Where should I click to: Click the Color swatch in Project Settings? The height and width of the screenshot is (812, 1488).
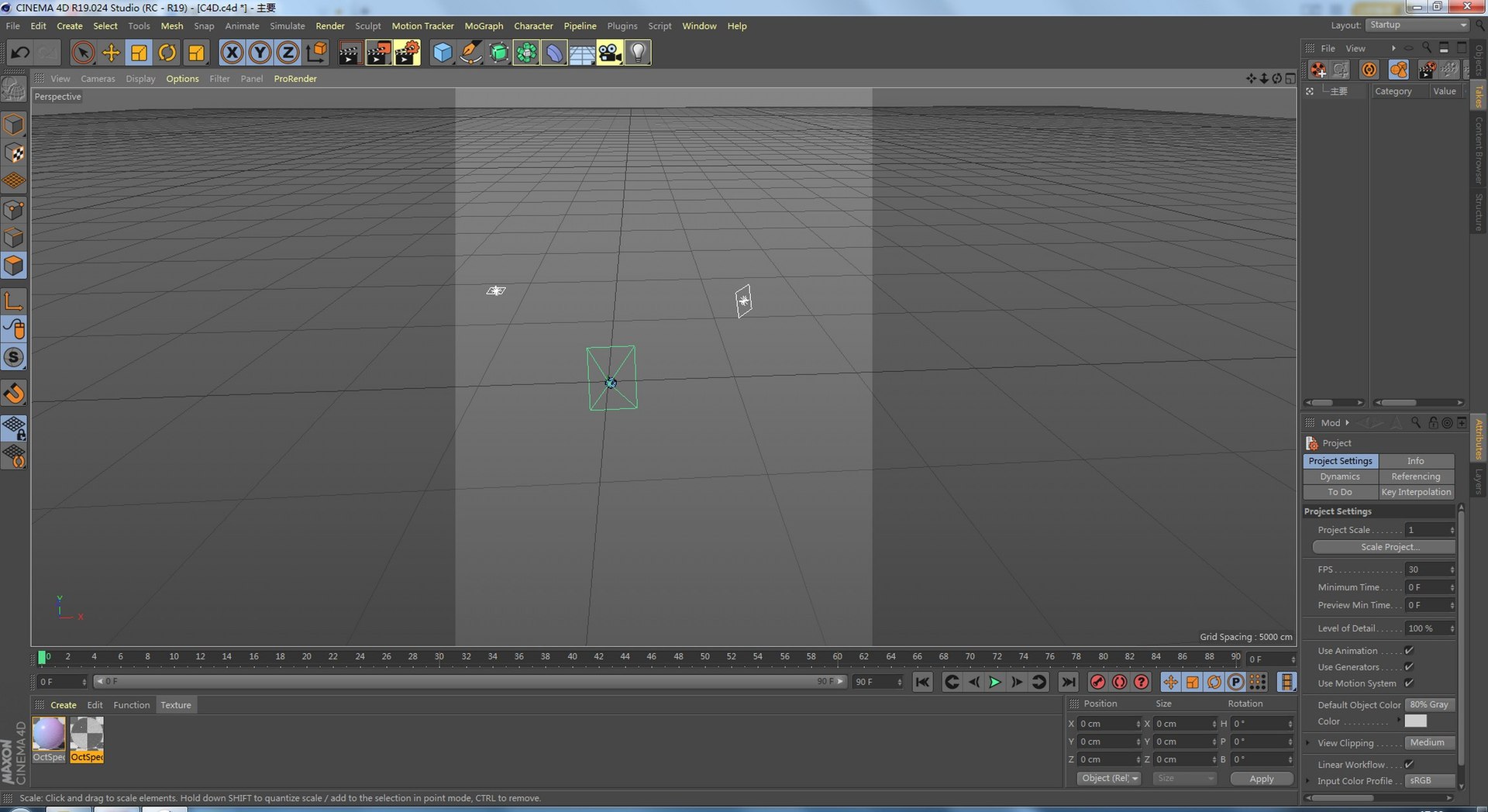coord(1415,721)
